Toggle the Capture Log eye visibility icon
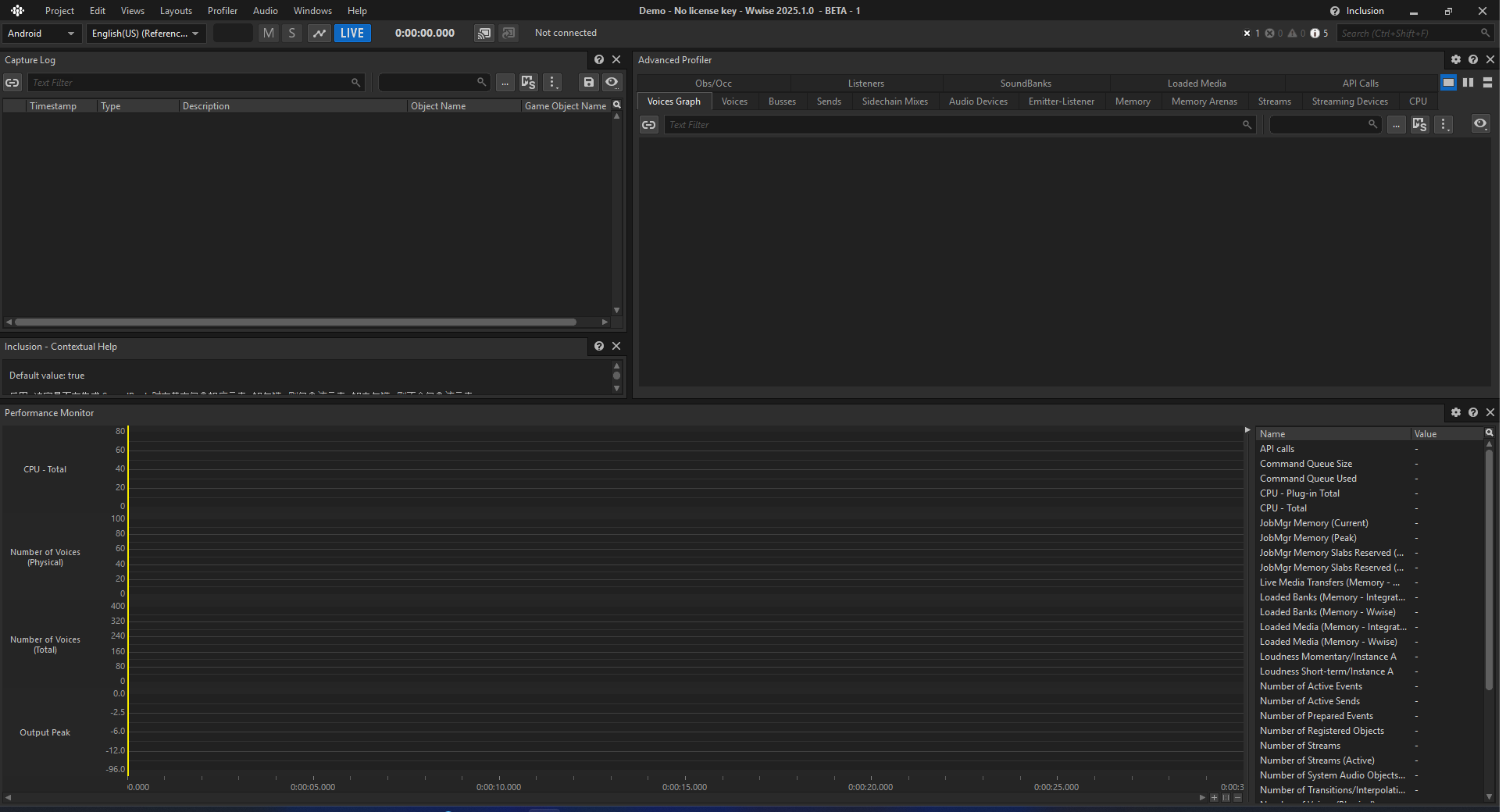The height and width of the screenshot is (812, 1506). click(x=612, y=82)
